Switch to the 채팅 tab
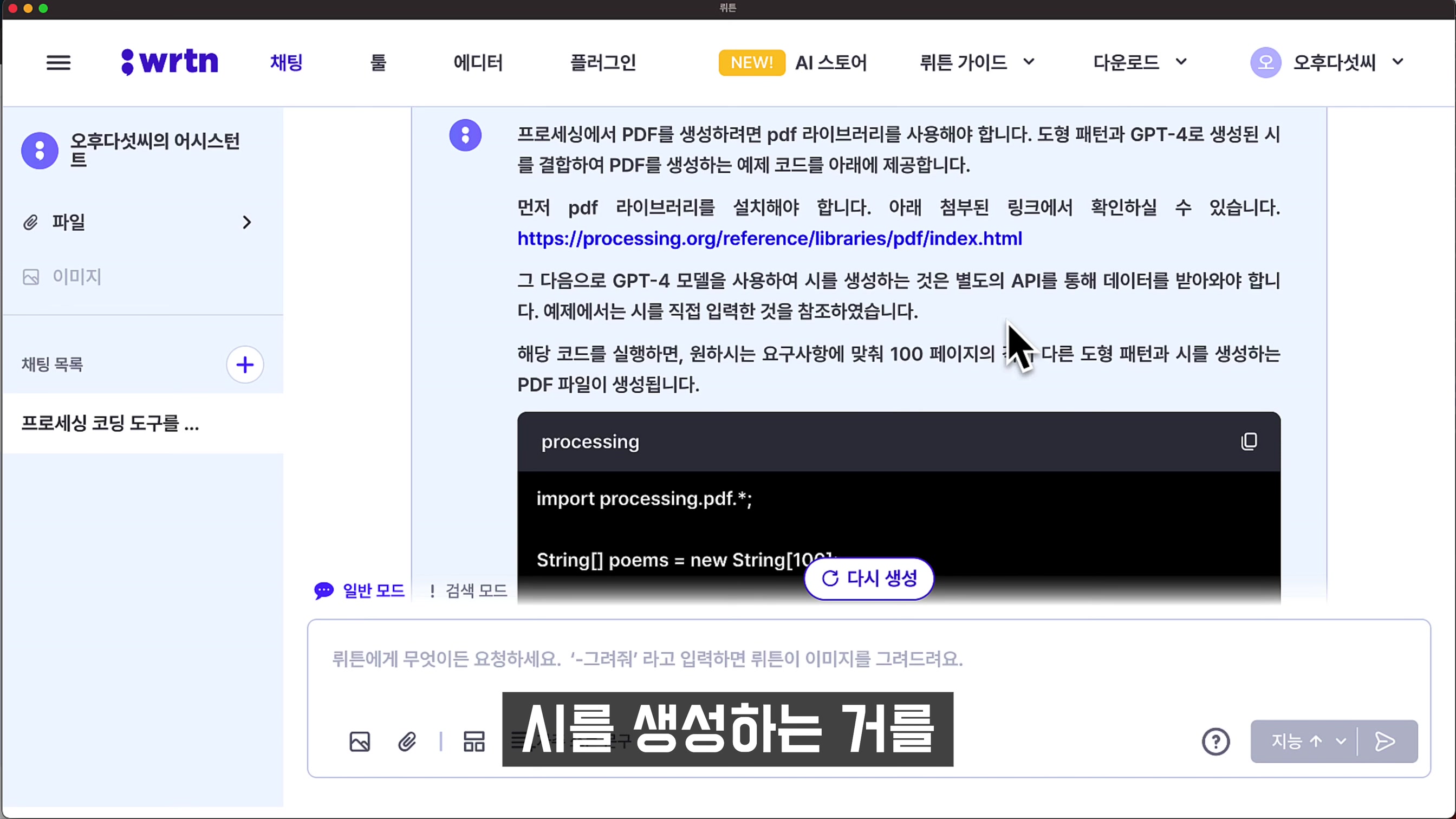1456x819 pixels. 287,62
